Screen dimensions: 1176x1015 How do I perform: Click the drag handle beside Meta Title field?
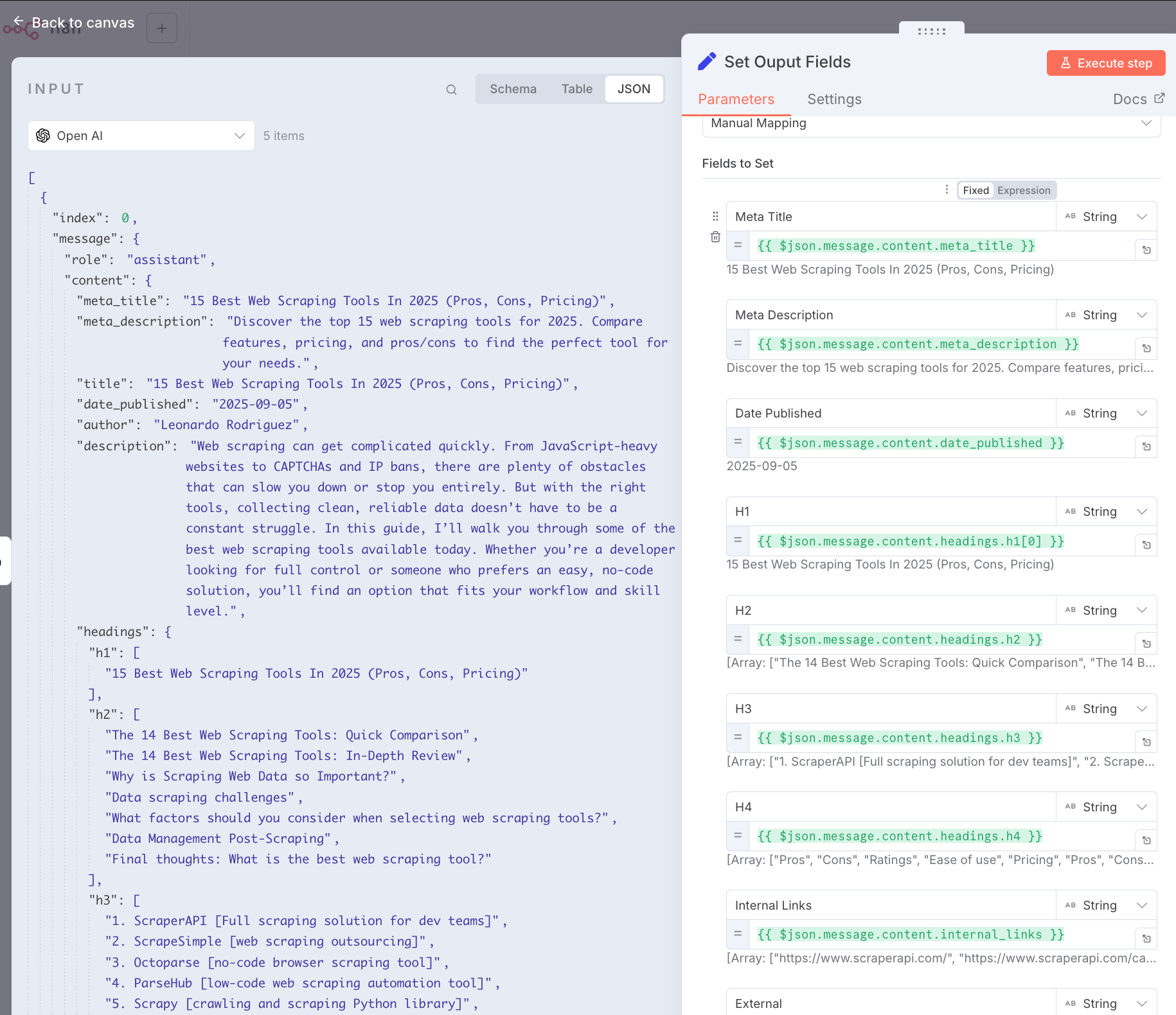pyautogui.click(x=715, y=216)
